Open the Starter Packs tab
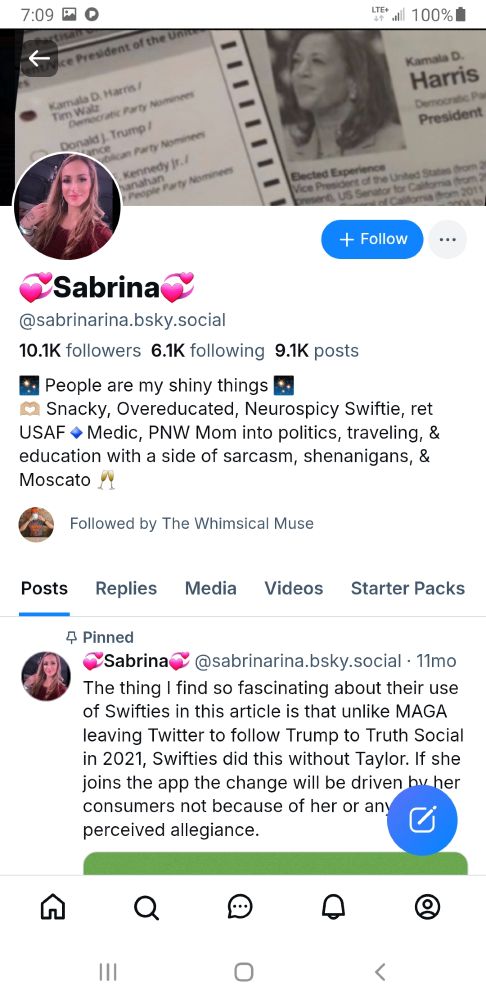 tap(408, 588)
